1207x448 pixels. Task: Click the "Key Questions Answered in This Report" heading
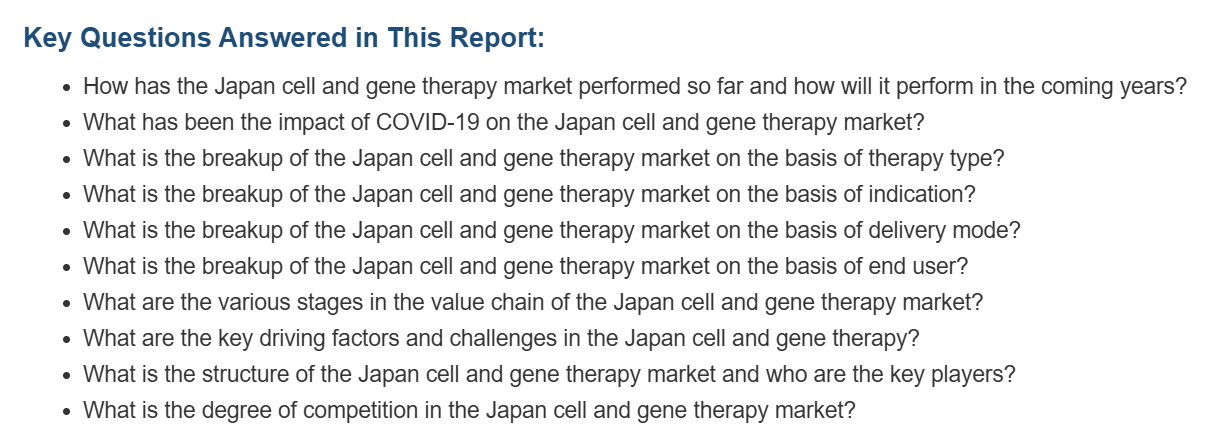click(284, 38)
